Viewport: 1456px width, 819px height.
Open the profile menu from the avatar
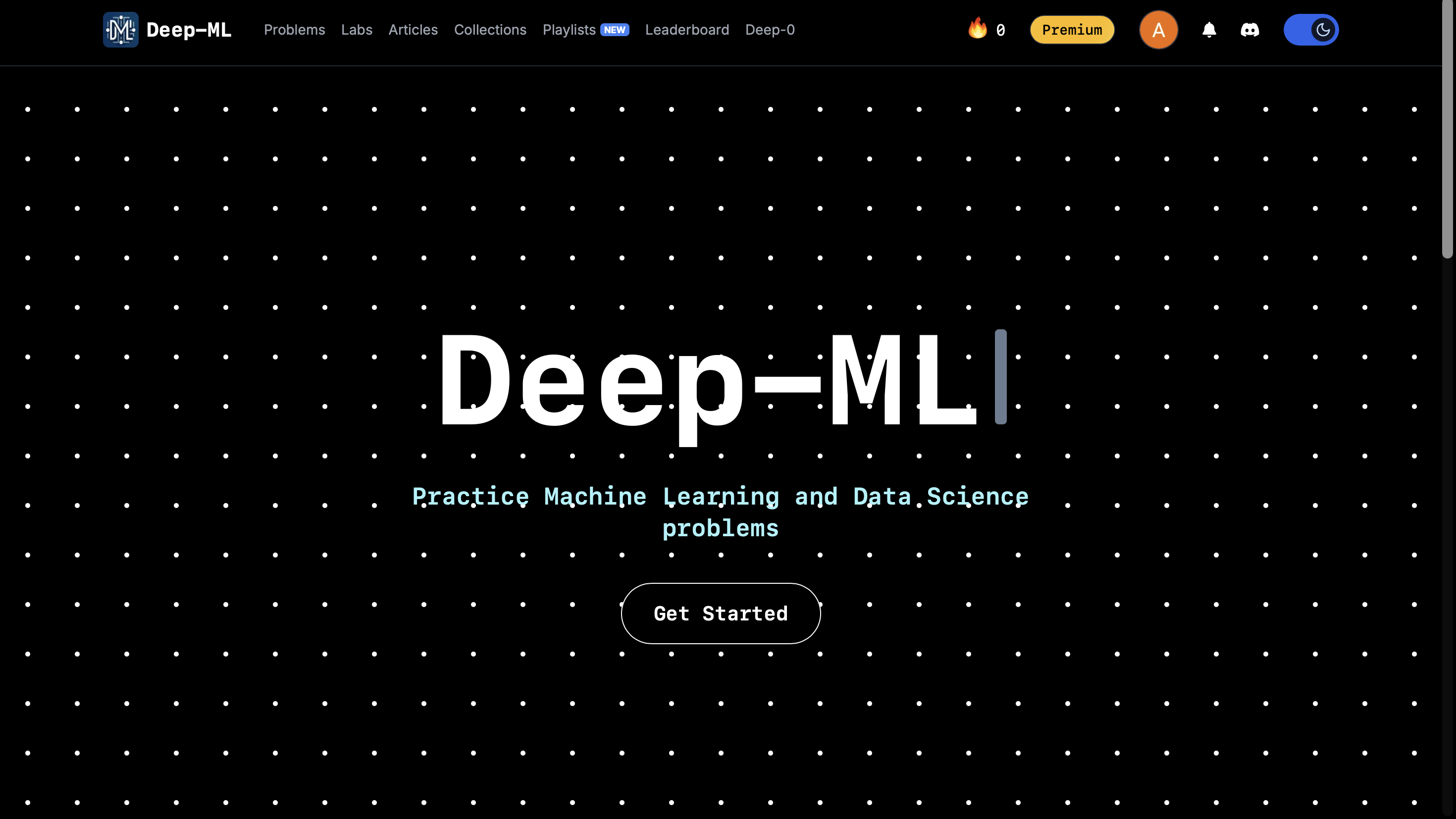point(1158,29)
